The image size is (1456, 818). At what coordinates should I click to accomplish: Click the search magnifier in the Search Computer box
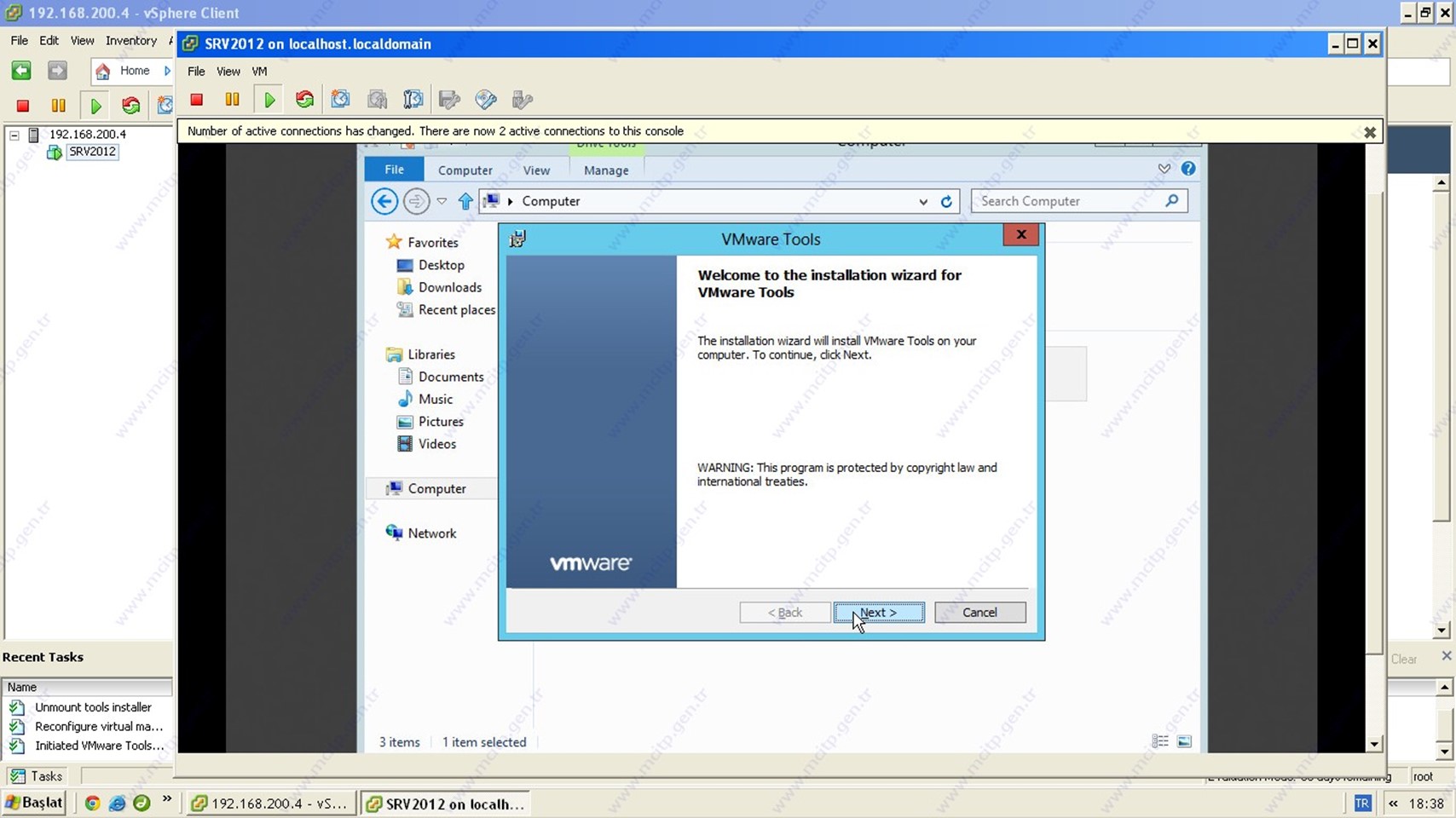pyautogui.click(x=1172, y=200)
